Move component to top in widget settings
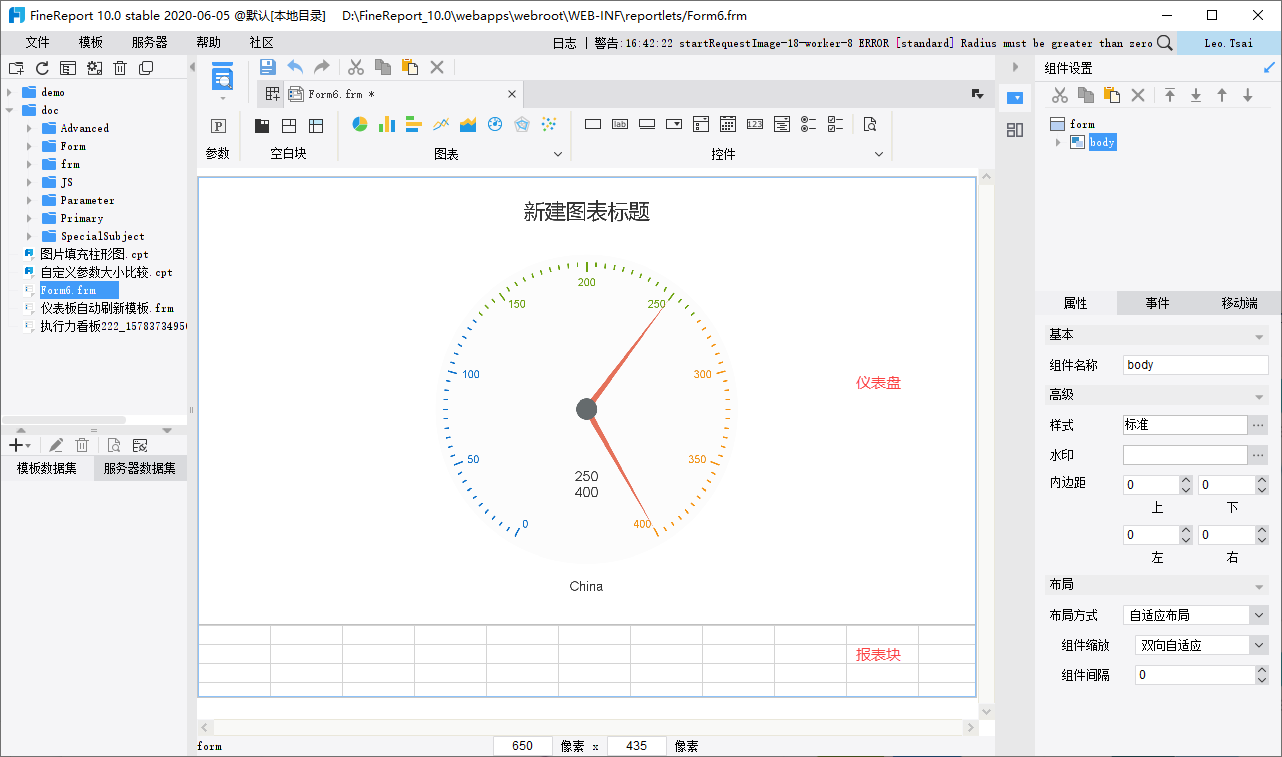The height and width of the screenshot is (757, 1282). (1169, 95)
